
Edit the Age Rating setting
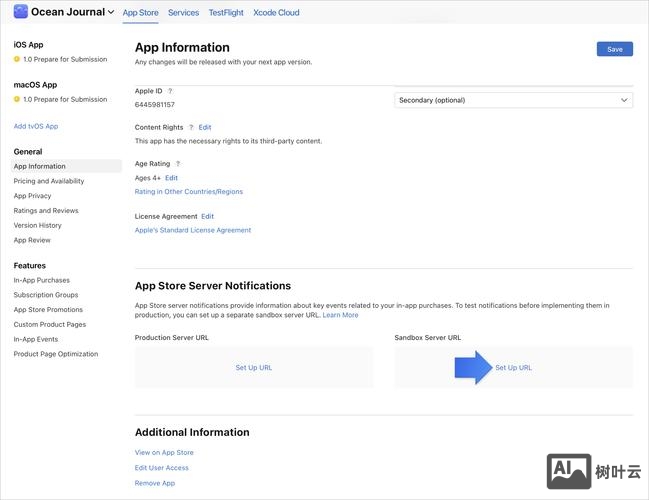tap(171, 177)
